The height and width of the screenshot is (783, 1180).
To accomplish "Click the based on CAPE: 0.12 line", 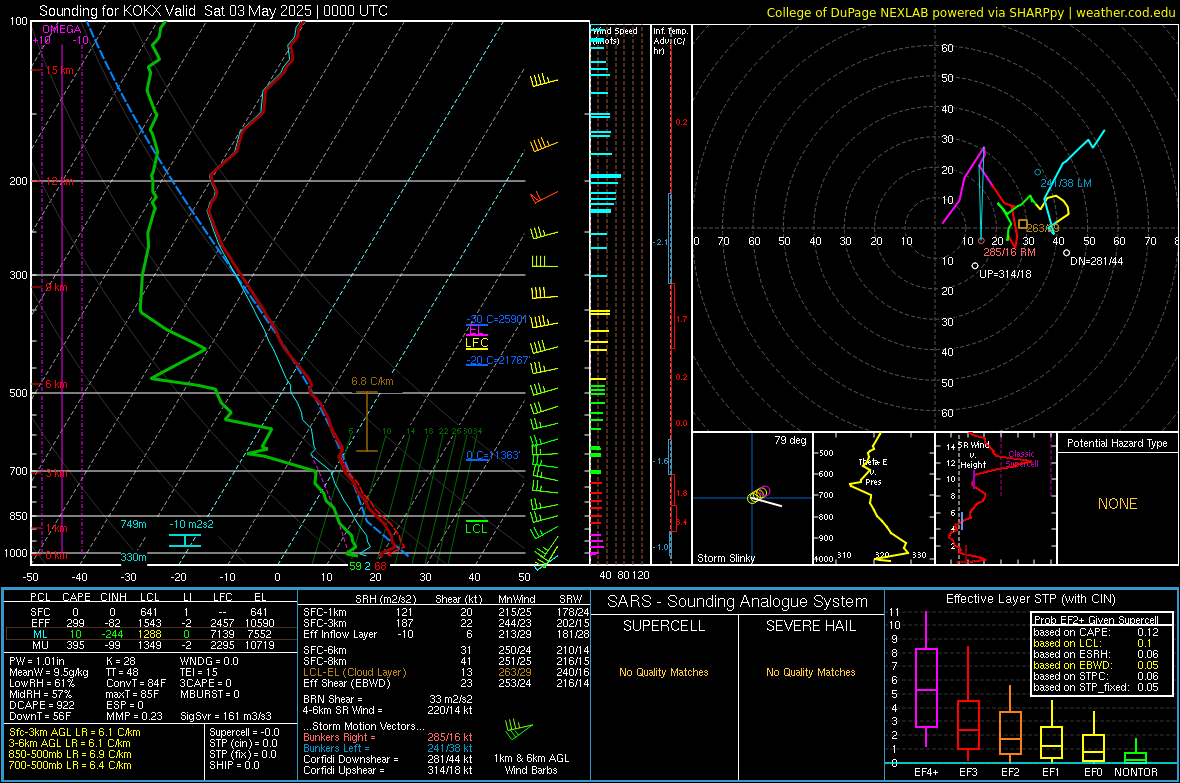I will pyautogui.click(x=1096, y=632).
